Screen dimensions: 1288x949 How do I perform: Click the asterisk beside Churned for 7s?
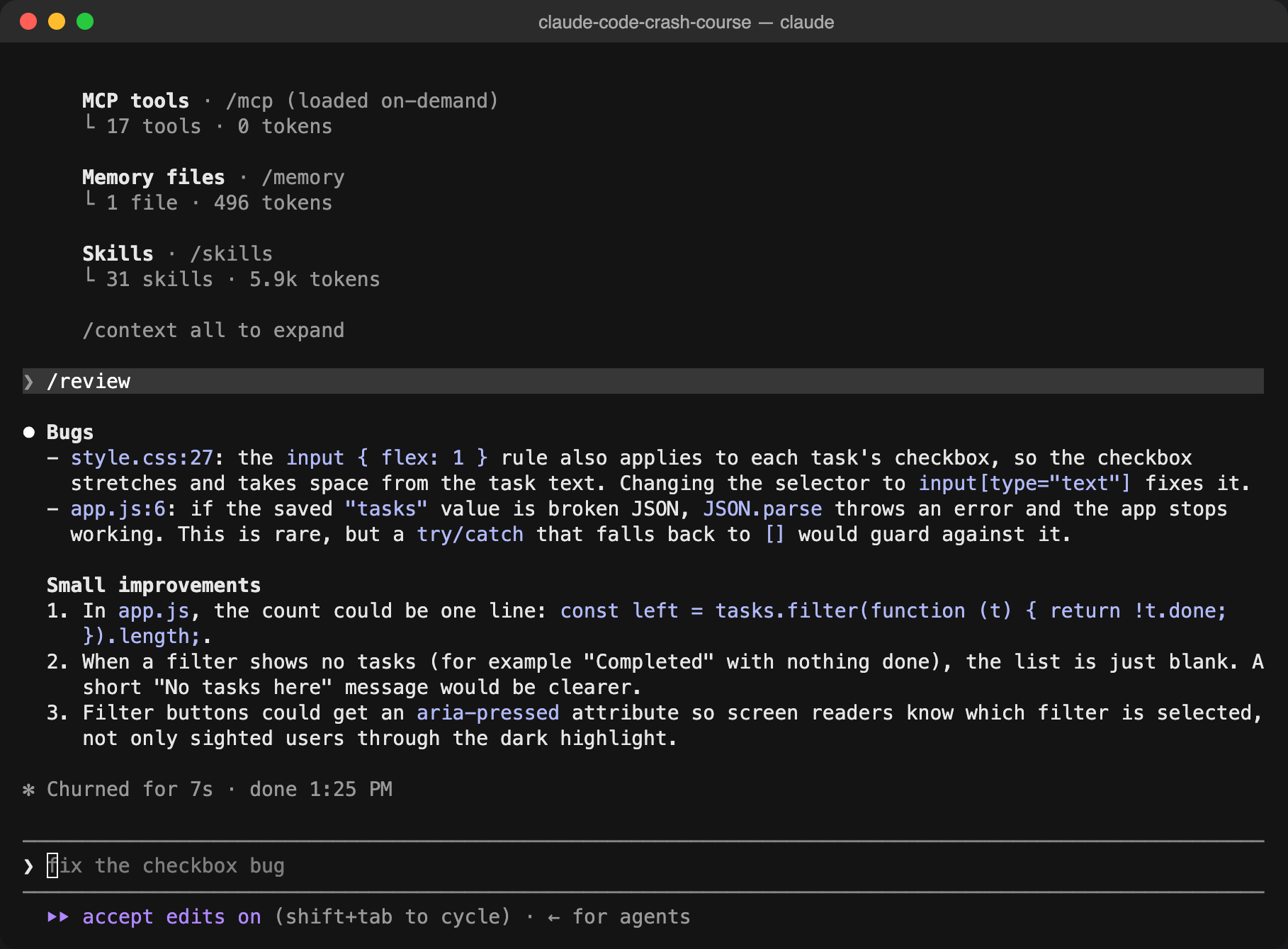click(x=28, y=790)
